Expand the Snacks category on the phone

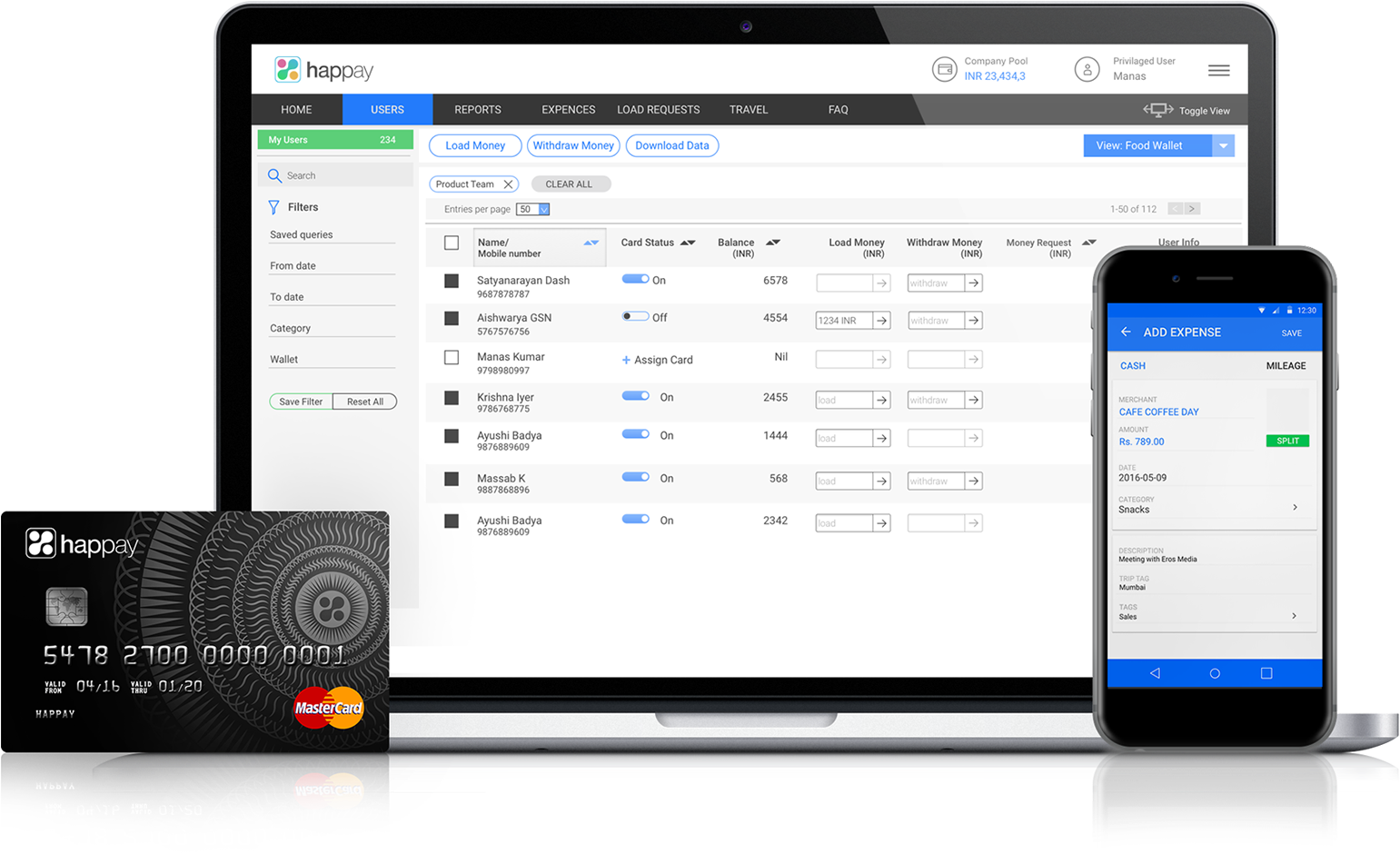click(x=1296, y=506)
